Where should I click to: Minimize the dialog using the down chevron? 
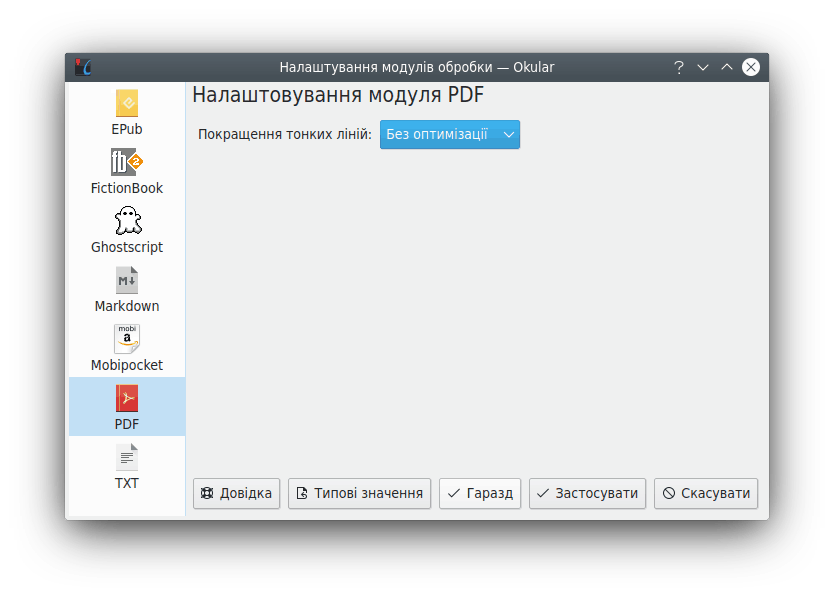(x=703, y=67)
